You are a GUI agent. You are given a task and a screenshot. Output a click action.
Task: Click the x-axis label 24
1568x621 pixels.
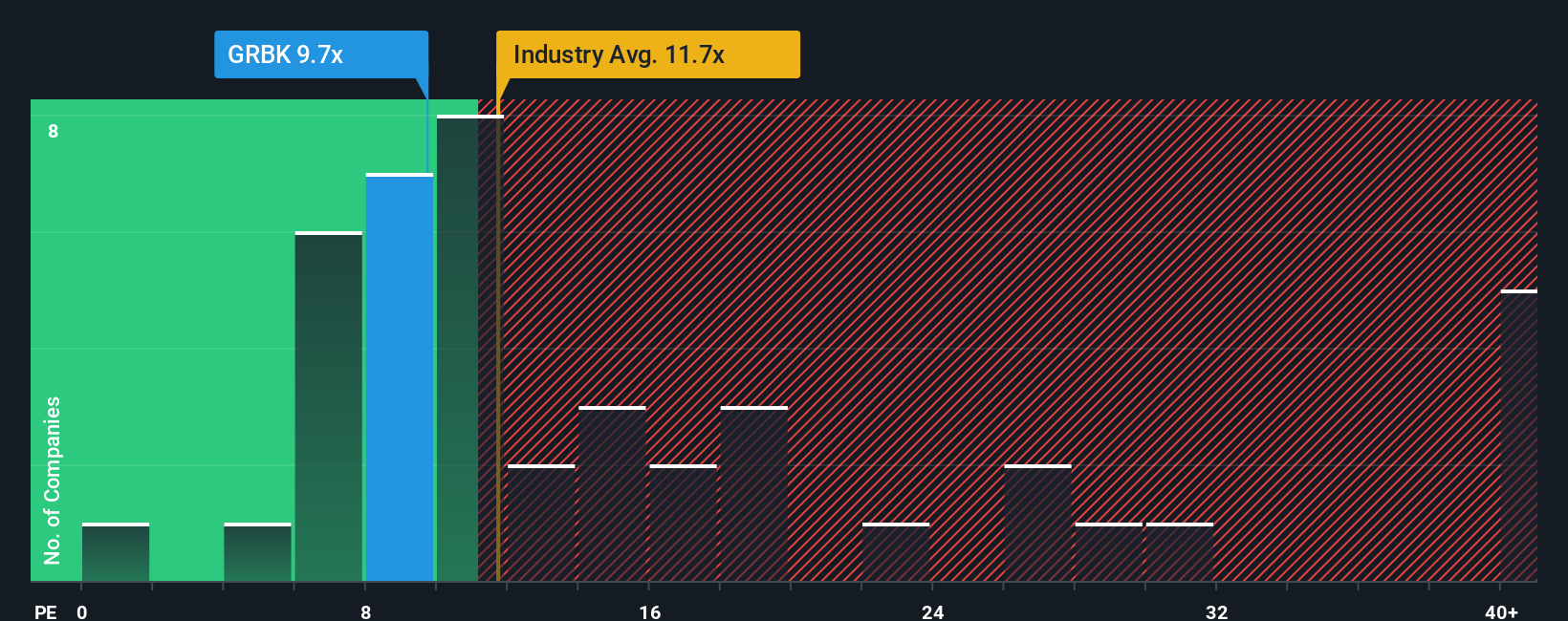933,612
